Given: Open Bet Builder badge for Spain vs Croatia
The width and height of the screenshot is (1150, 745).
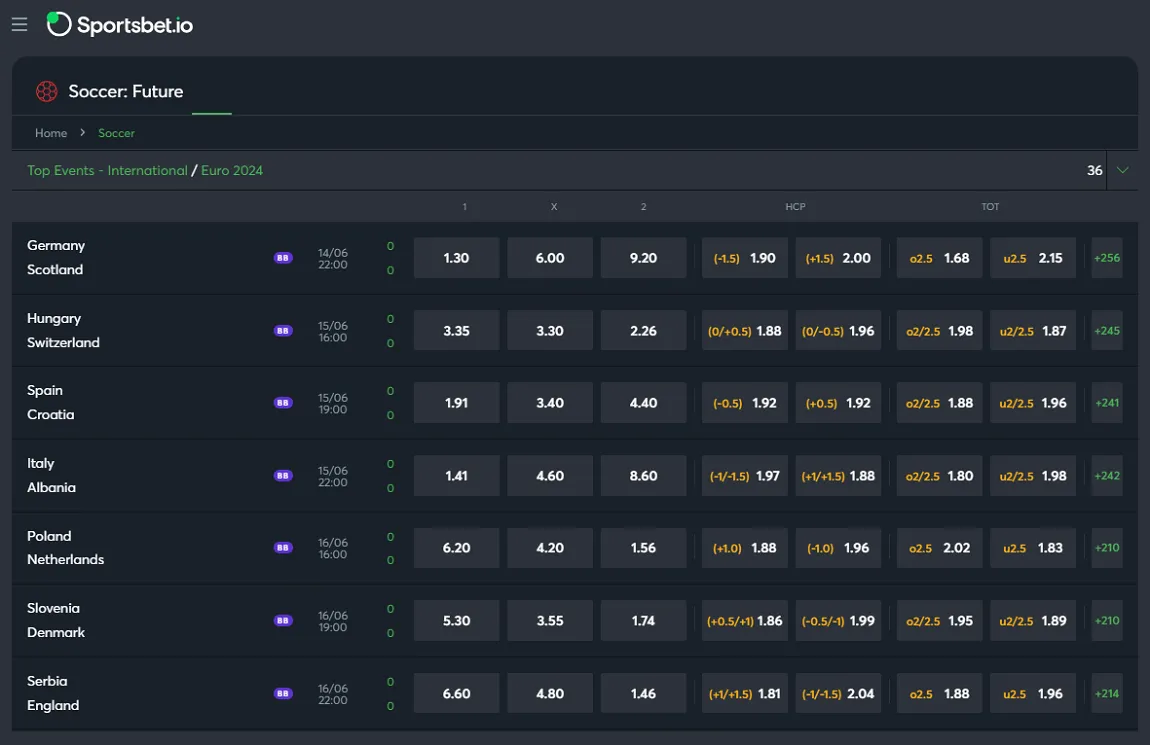Looking at the screenshot, I should coord(283,402).
